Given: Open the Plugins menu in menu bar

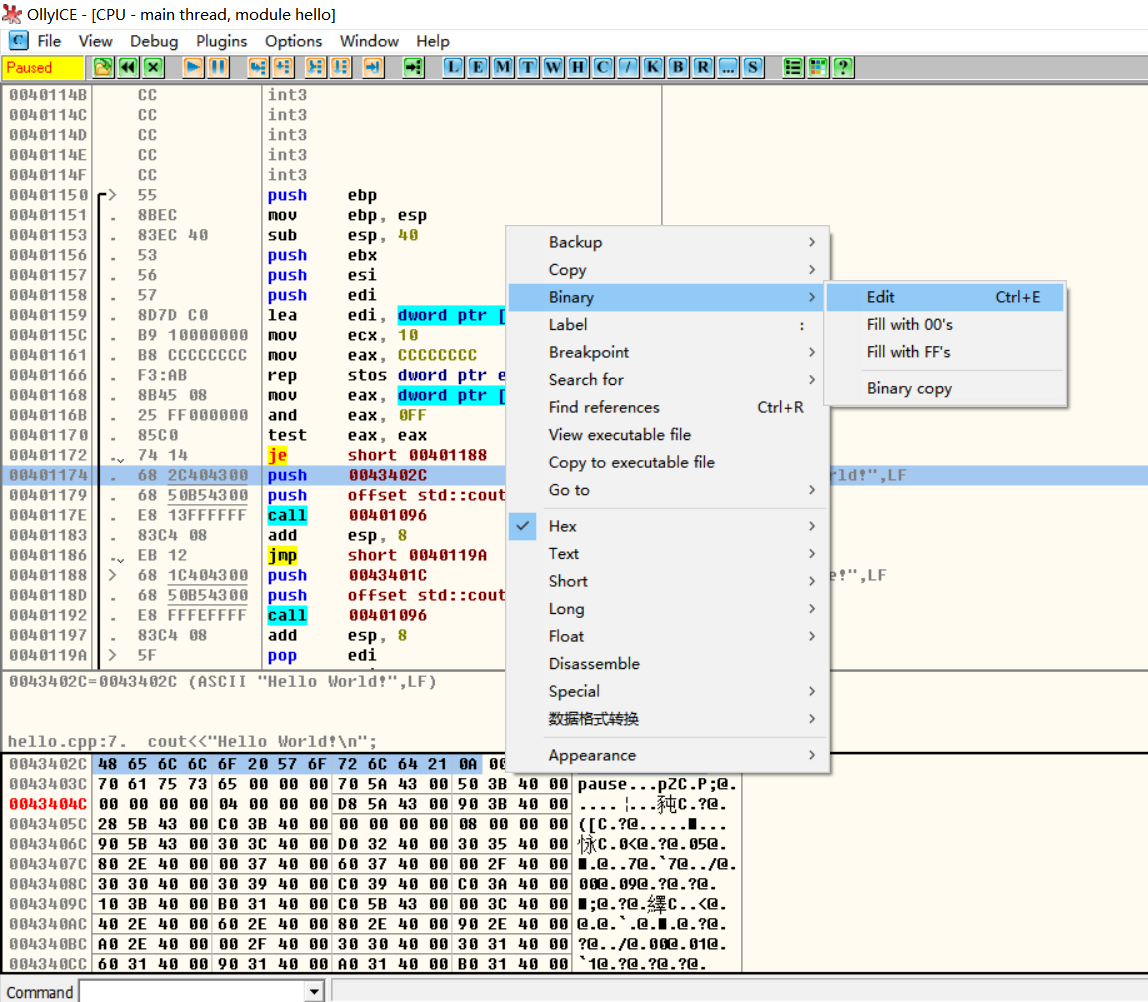Looking at the screenshot, I should (221, 41).
